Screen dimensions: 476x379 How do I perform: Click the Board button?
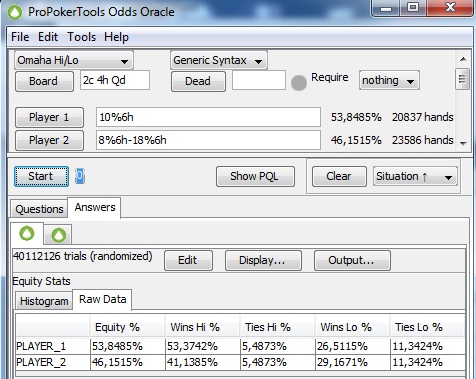[x=44, y=81]
